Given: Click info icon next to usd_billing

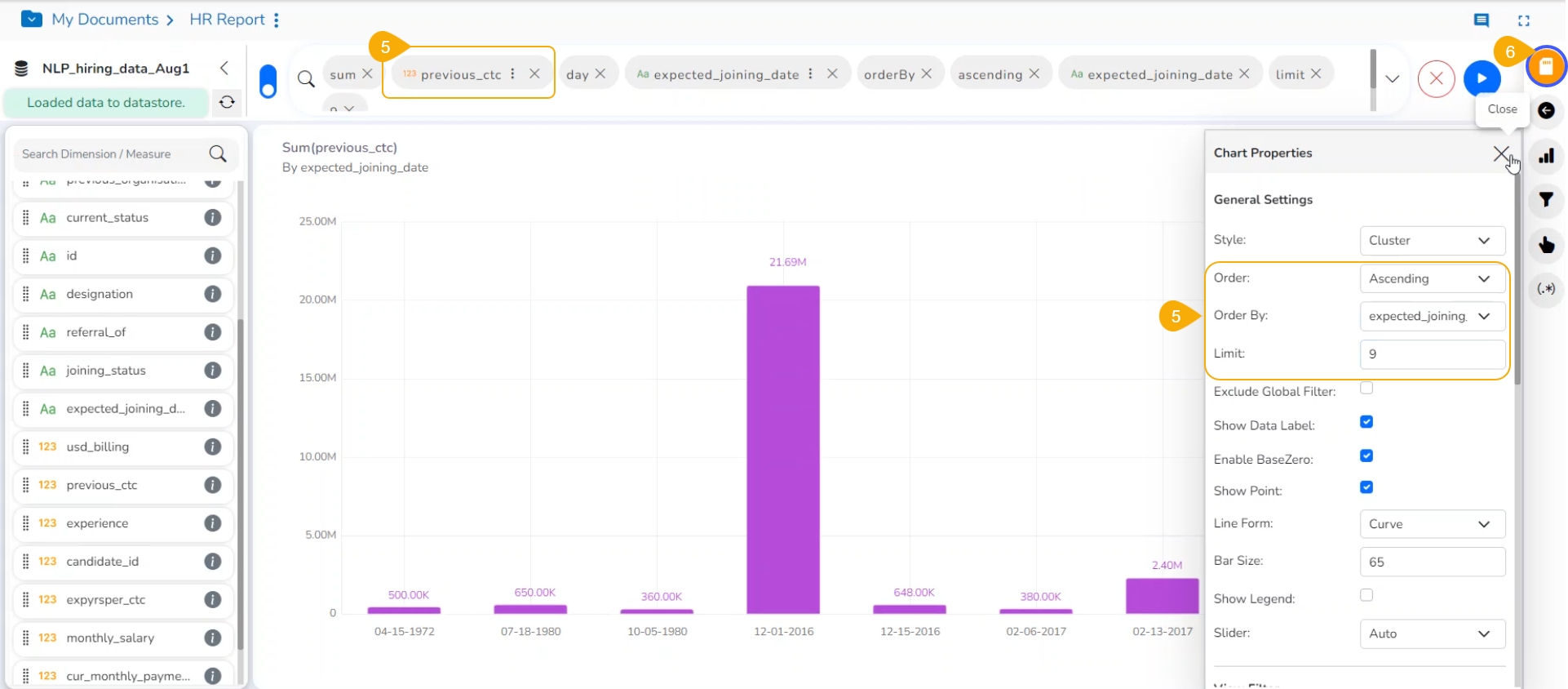Looking at the screenshot, I should (213, 447).
